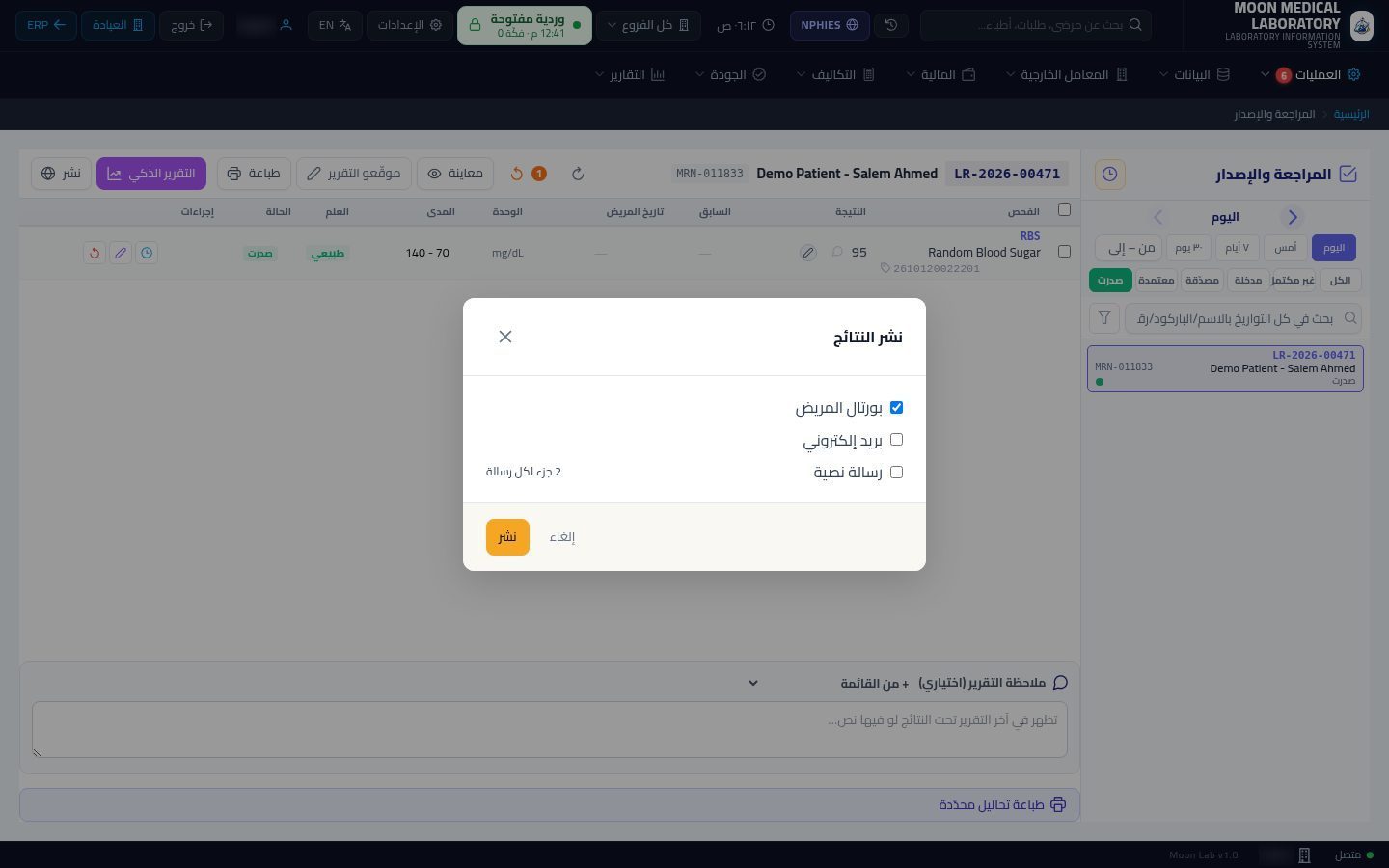1389x868 pixels.
Task: Uncheck the بورتال المريض checkbox
Action: click(896, 408)
